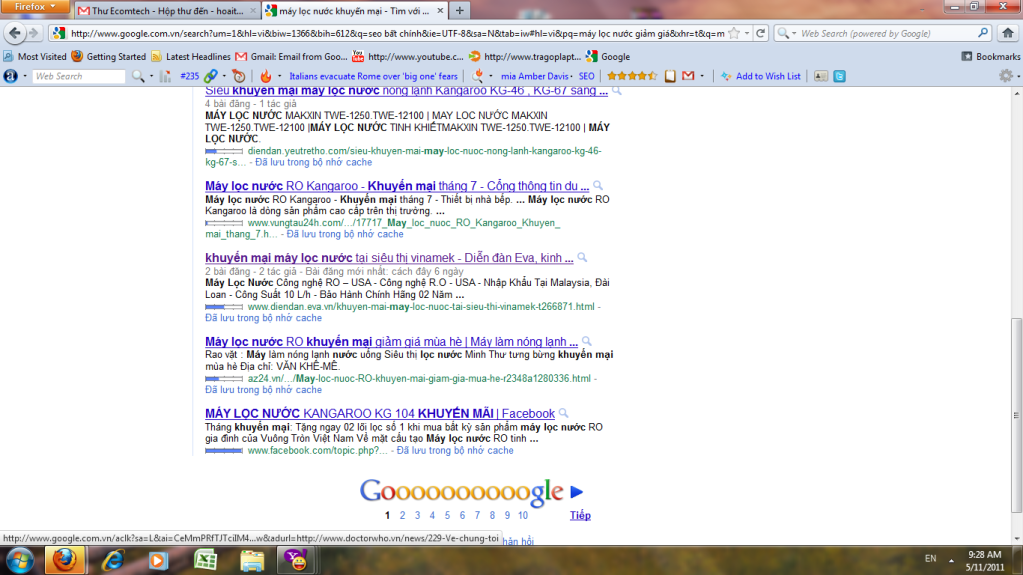Close the Thư Ecomtech Gmail tab
1023x575 pixels.
click(x=253, y=10)
